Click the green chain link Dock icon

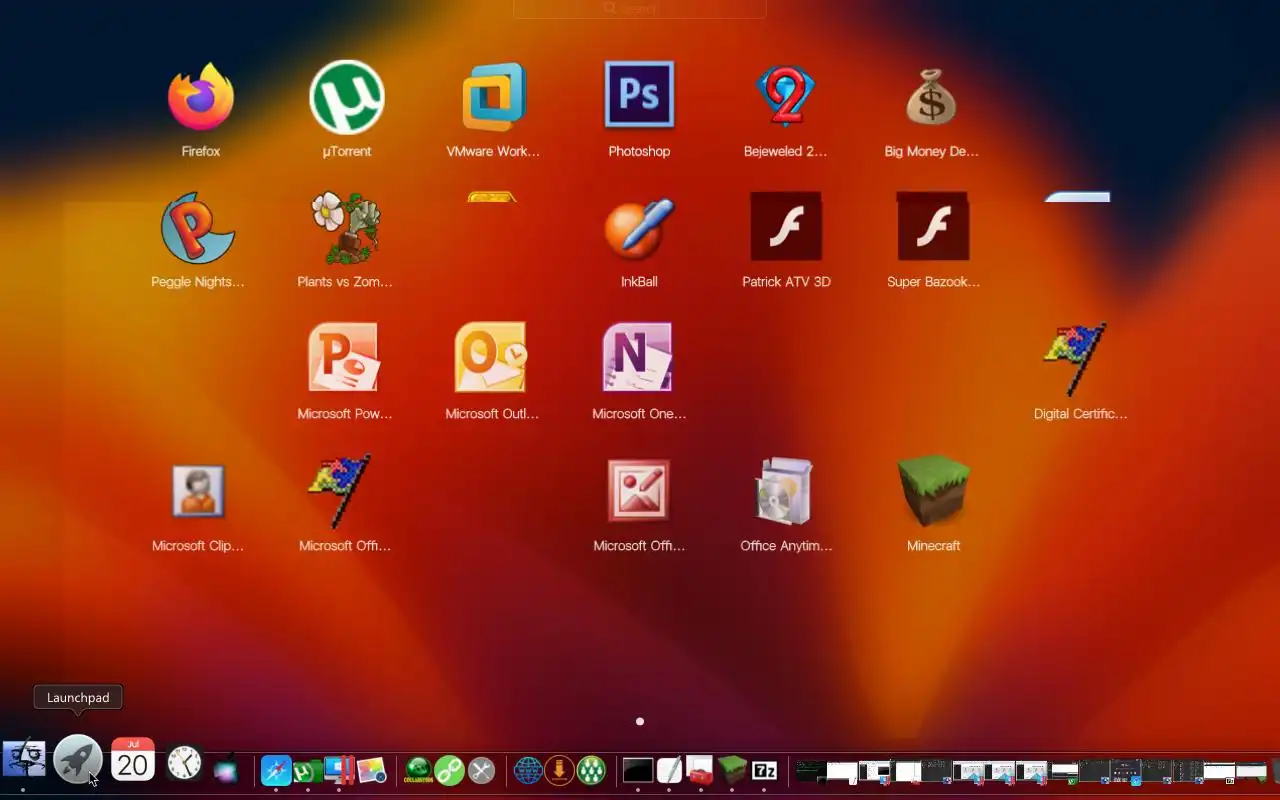click(x=450, y=770)
